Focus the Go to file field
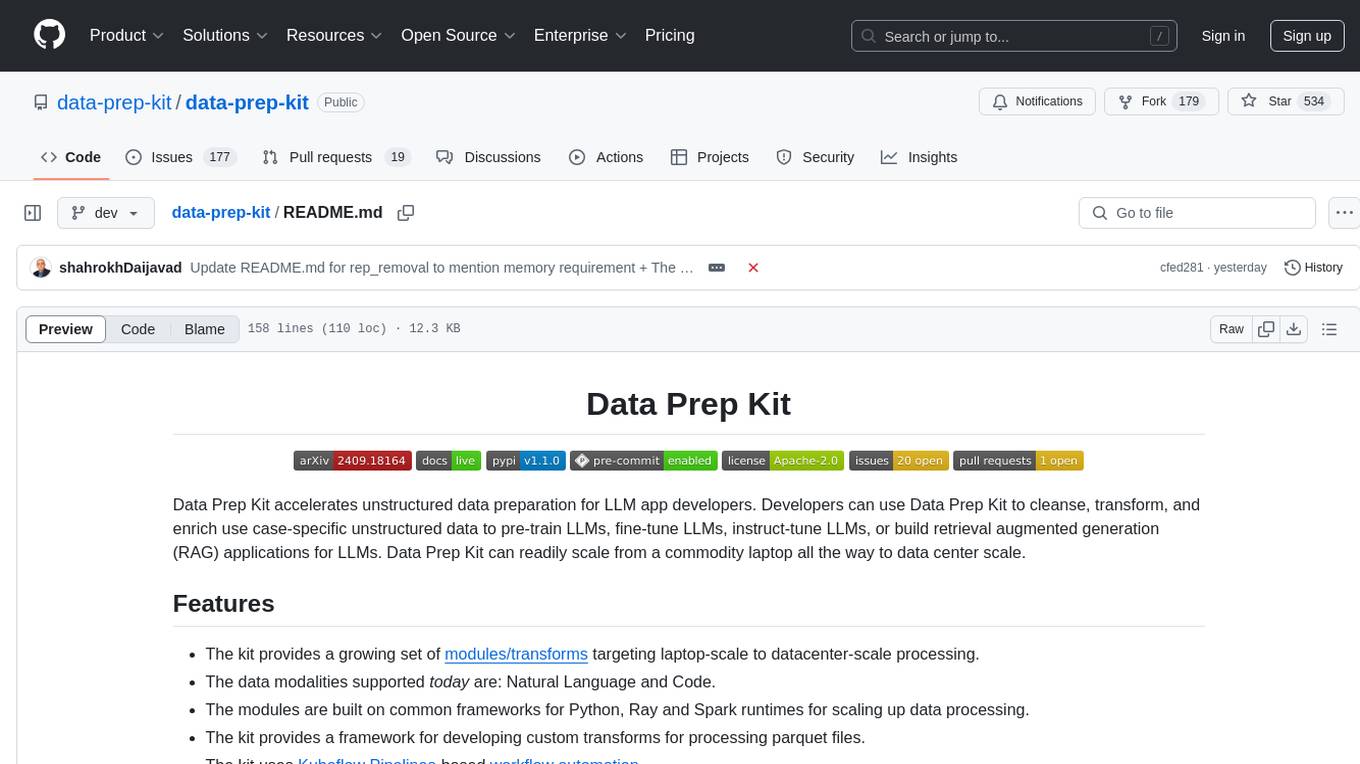 coord(1197,213)
